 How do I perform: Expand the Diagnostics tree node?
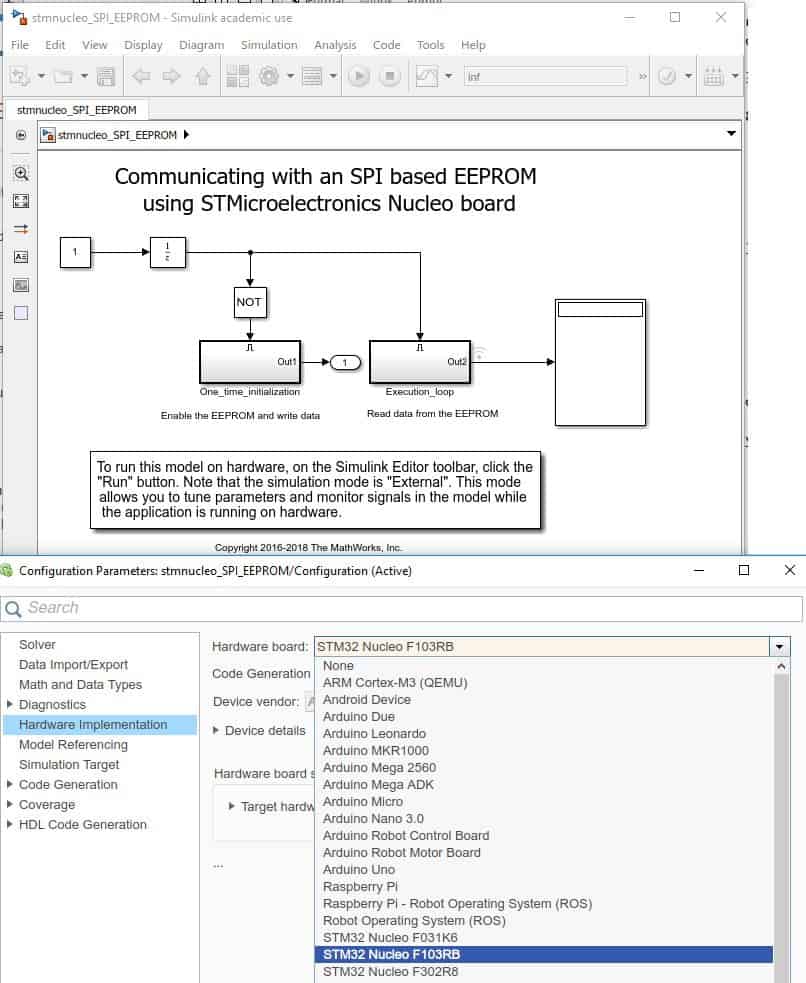(9, 704)
